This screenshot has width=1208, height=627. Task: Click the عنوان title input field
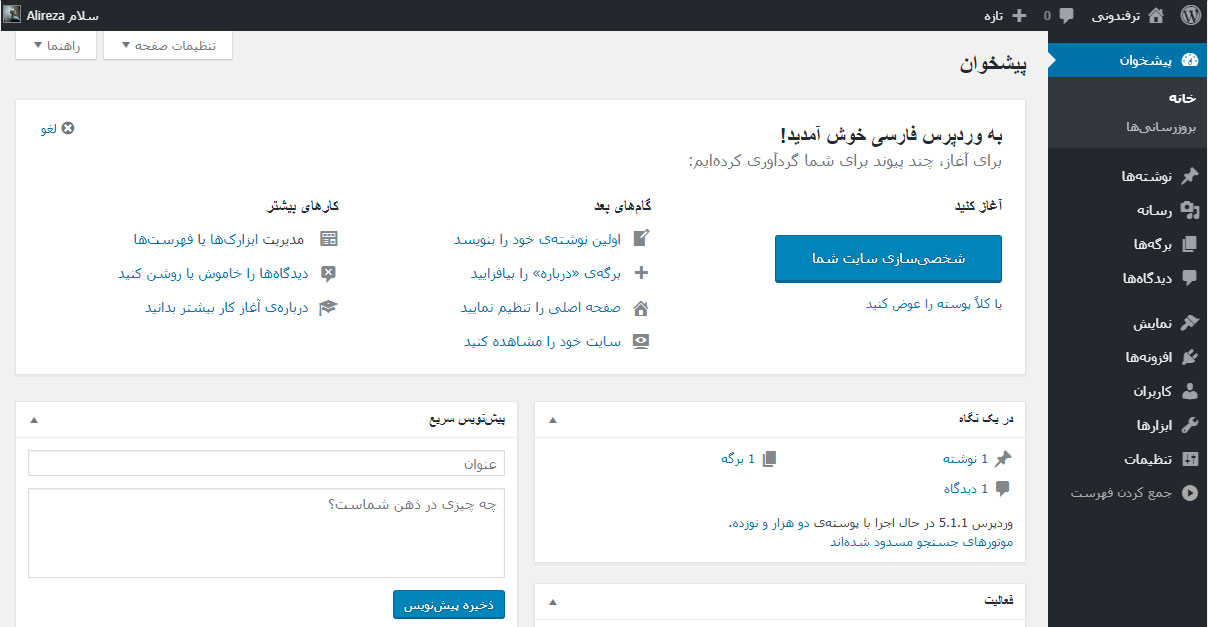pos(266,464)
